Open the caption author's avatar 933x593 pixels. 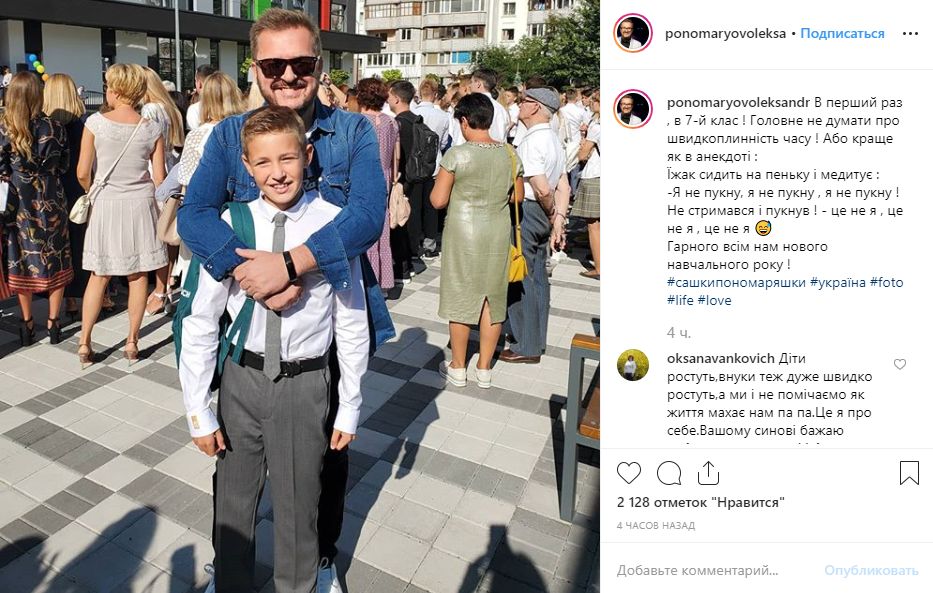click(x=633, y=109)
